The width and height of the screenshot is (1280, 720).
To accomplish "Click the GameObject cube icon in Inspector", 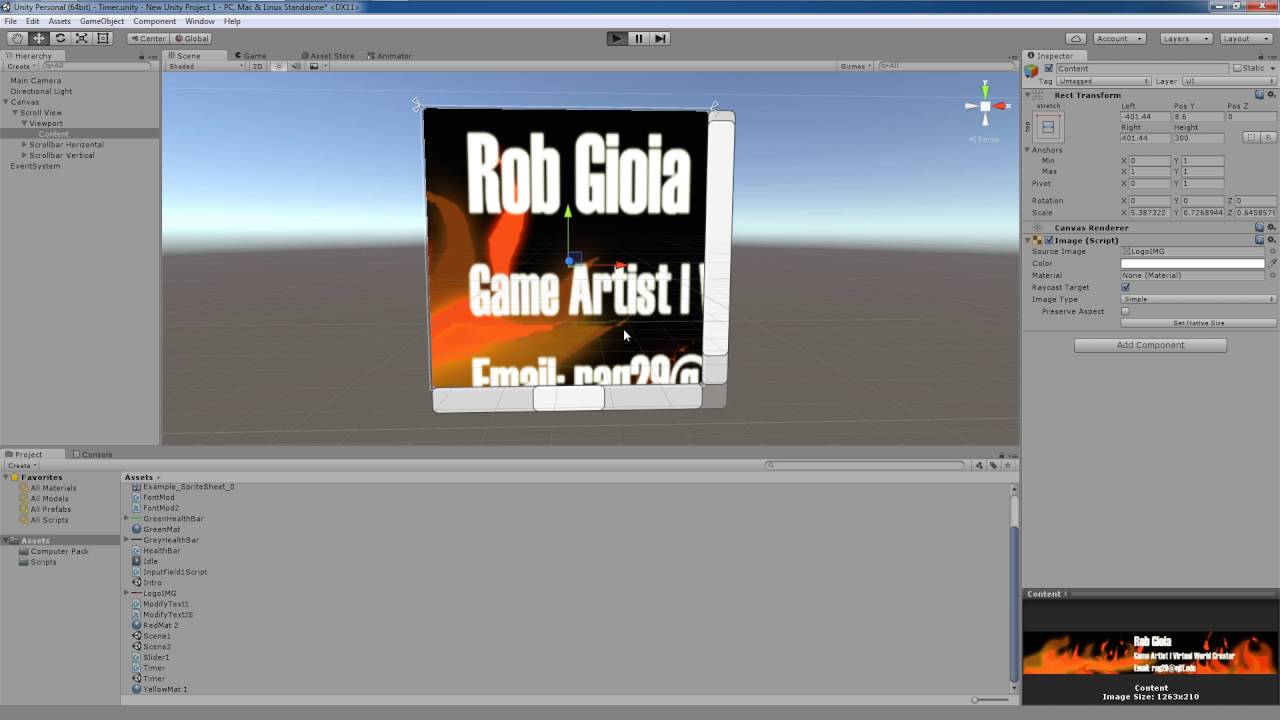I will tap(1032, 69).
